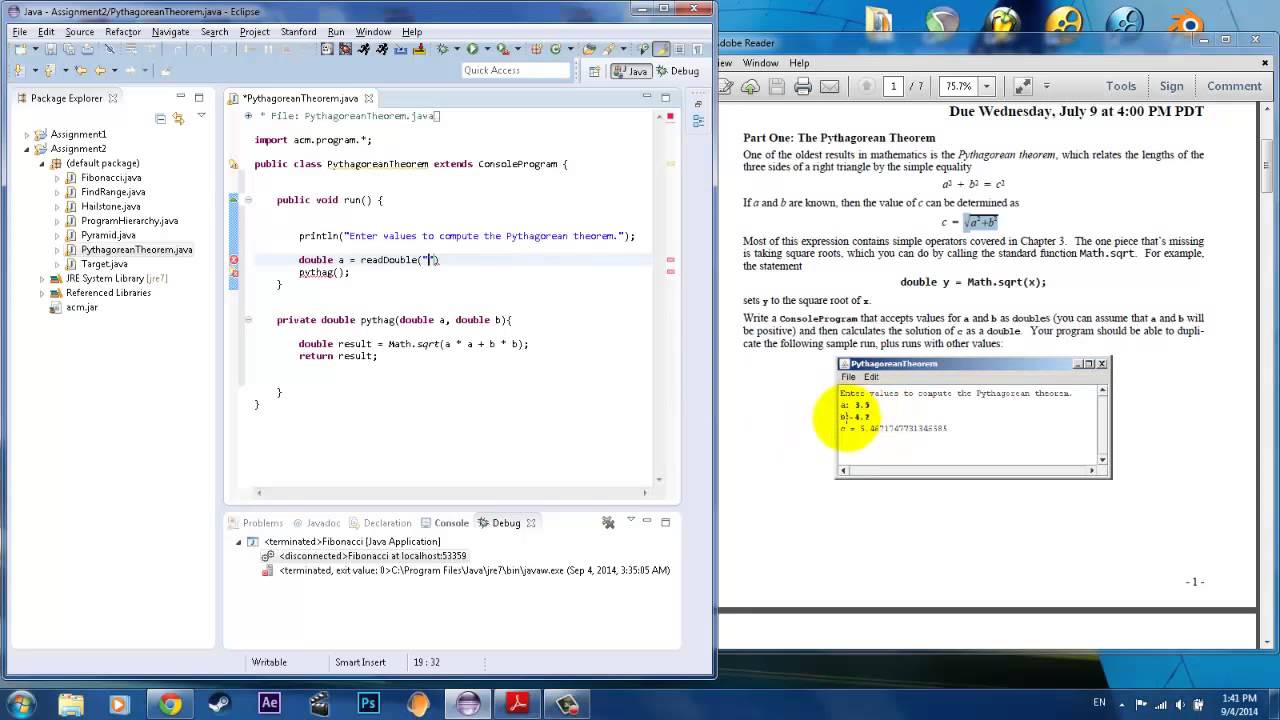Image resolution: width=1280 pixels, height=720 pixels.
Task: Close the Package Explorer tab
Action: [x=113, y=98]
